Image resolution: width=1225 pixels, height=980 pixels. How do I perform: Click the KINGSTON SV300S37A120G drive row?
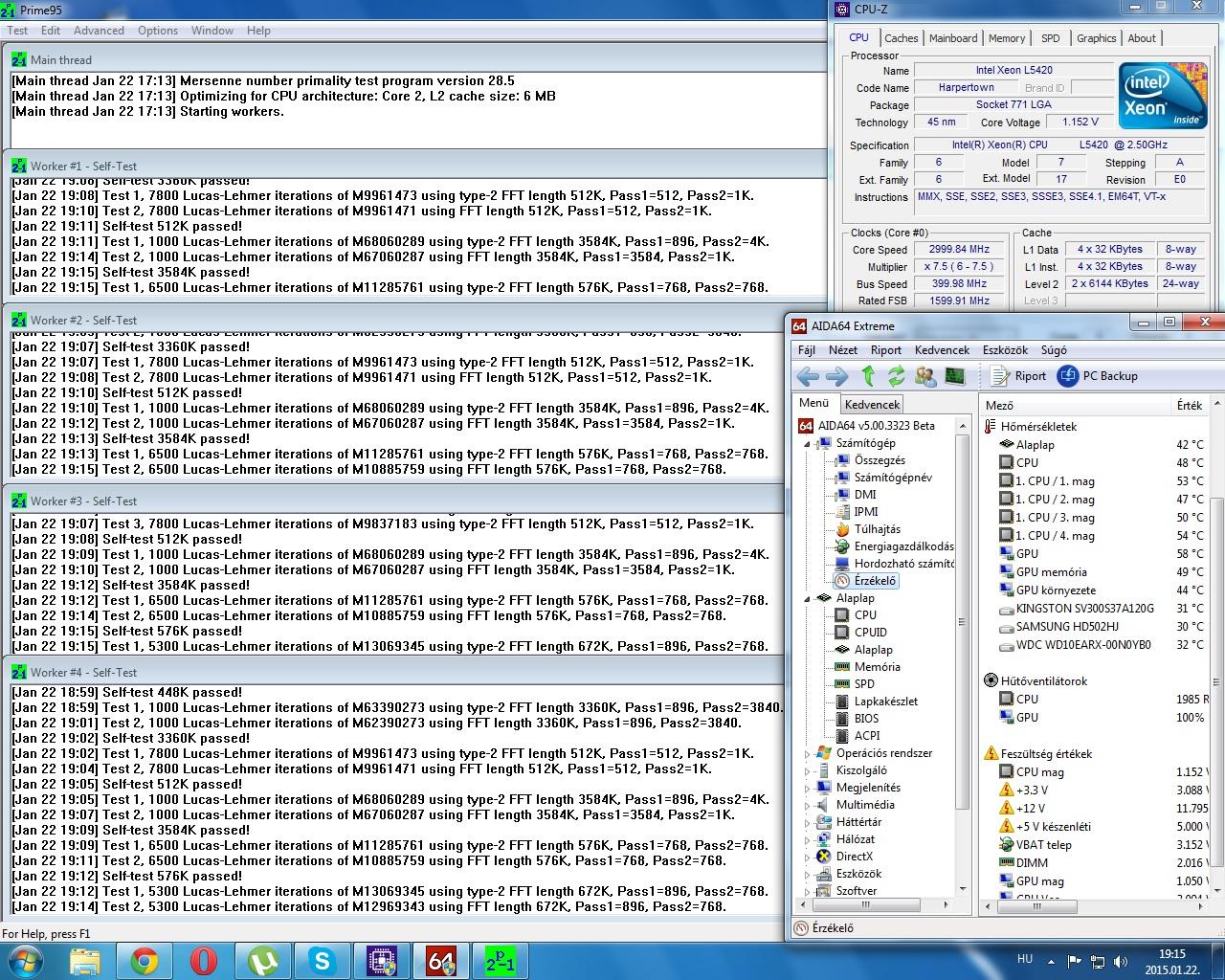tap(1101, 609)
